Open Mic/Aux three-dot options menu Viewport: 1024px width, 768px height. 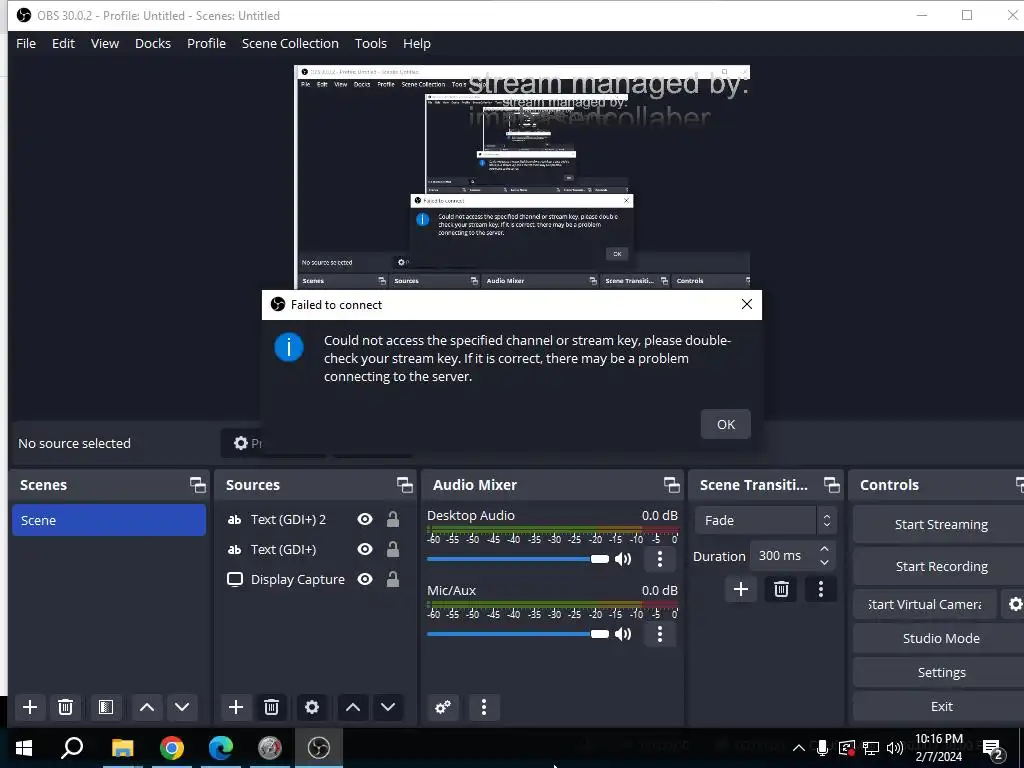(x=660, y=634)
